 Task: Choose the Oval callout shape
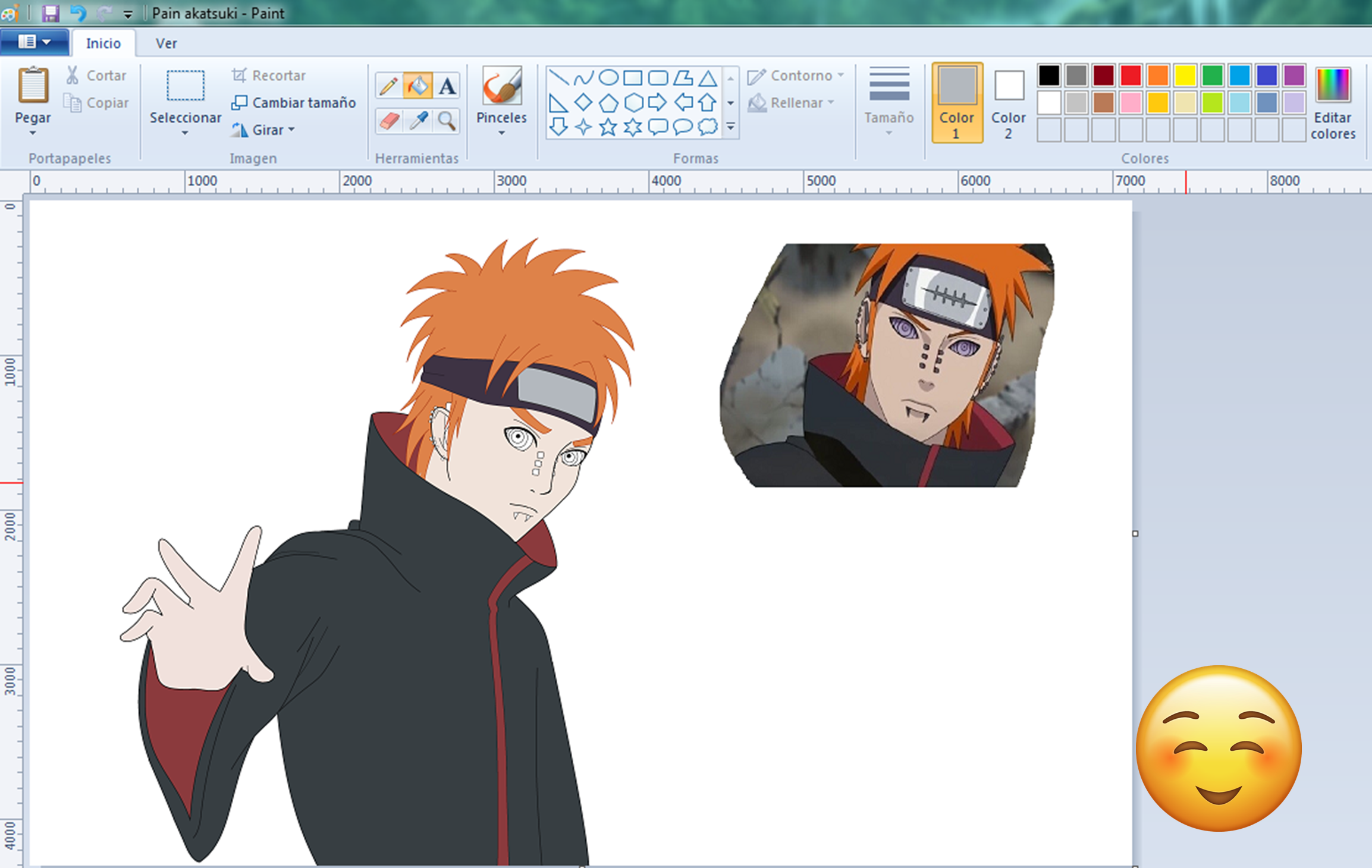pos(683,127)
